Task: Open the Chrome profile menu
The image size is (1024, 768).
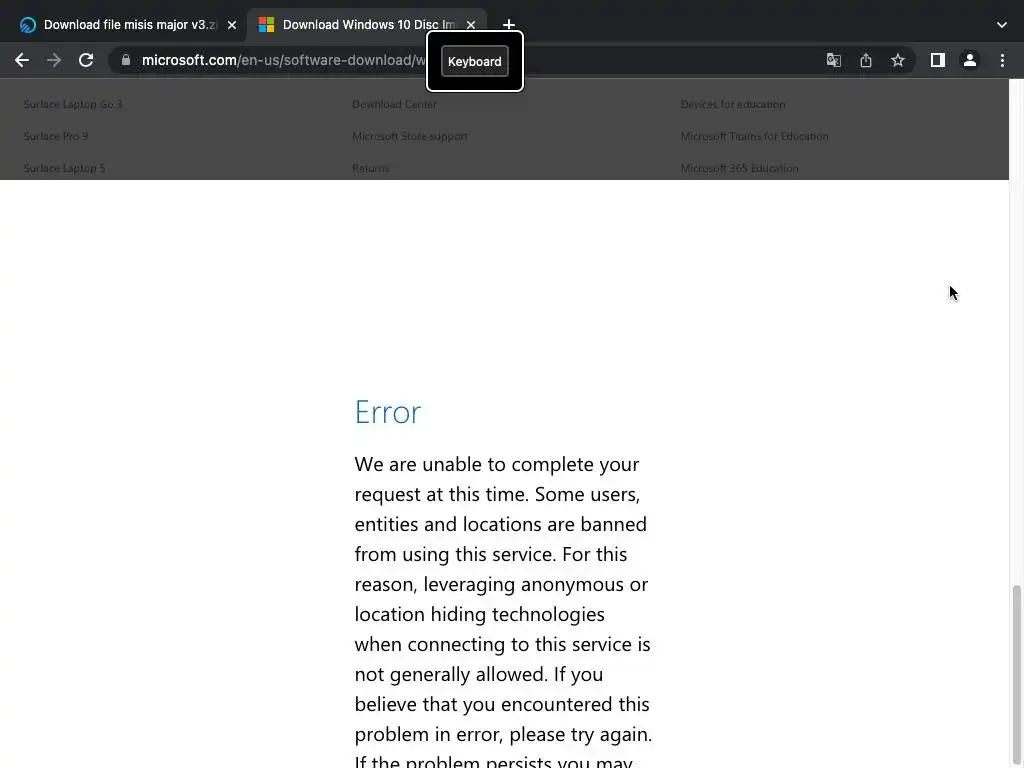Action: 970,61
